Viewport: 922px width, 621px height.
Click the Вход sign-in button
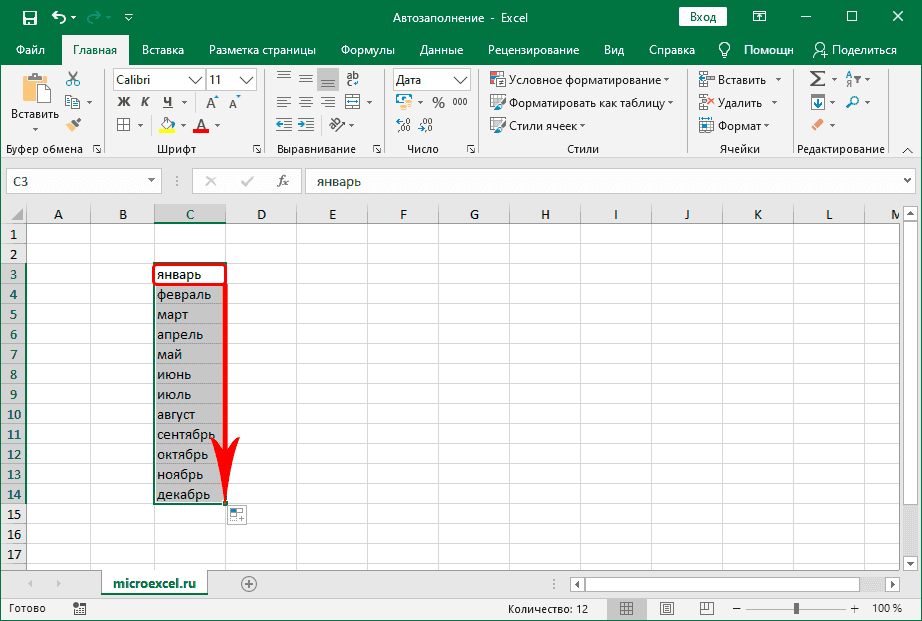click(703, 18)
